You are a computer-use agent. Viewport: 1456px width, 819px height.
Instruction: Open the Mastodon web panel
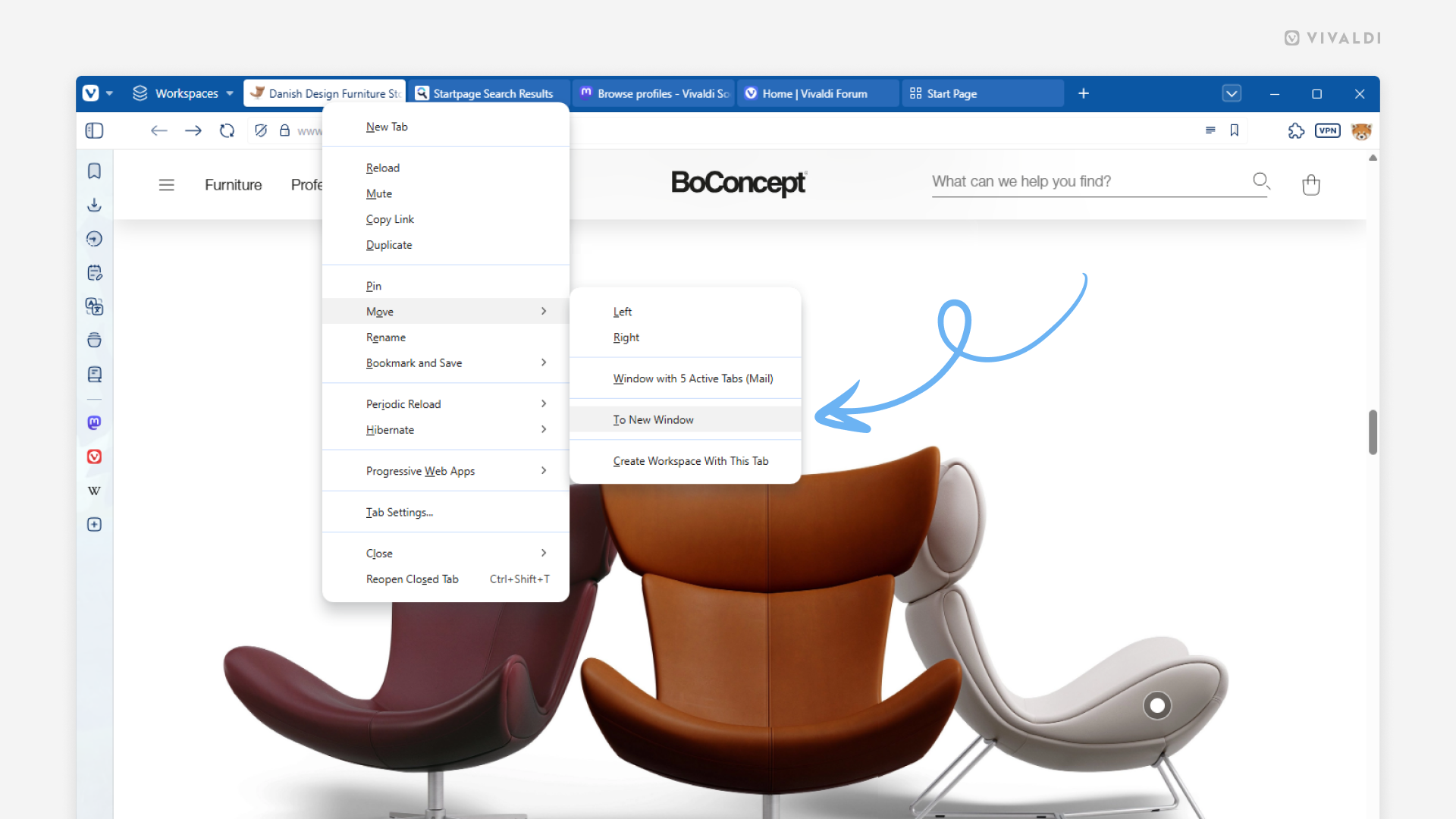(94, 422)
